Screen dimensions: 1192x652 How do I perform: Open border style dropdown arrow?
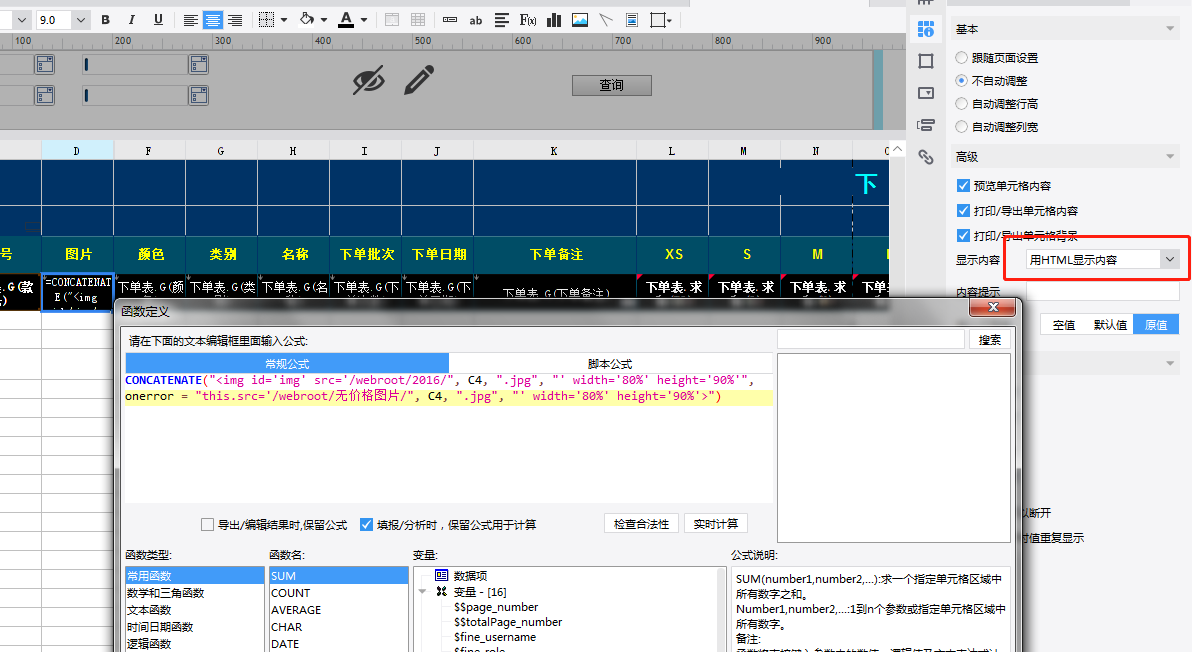coord(284,21)
